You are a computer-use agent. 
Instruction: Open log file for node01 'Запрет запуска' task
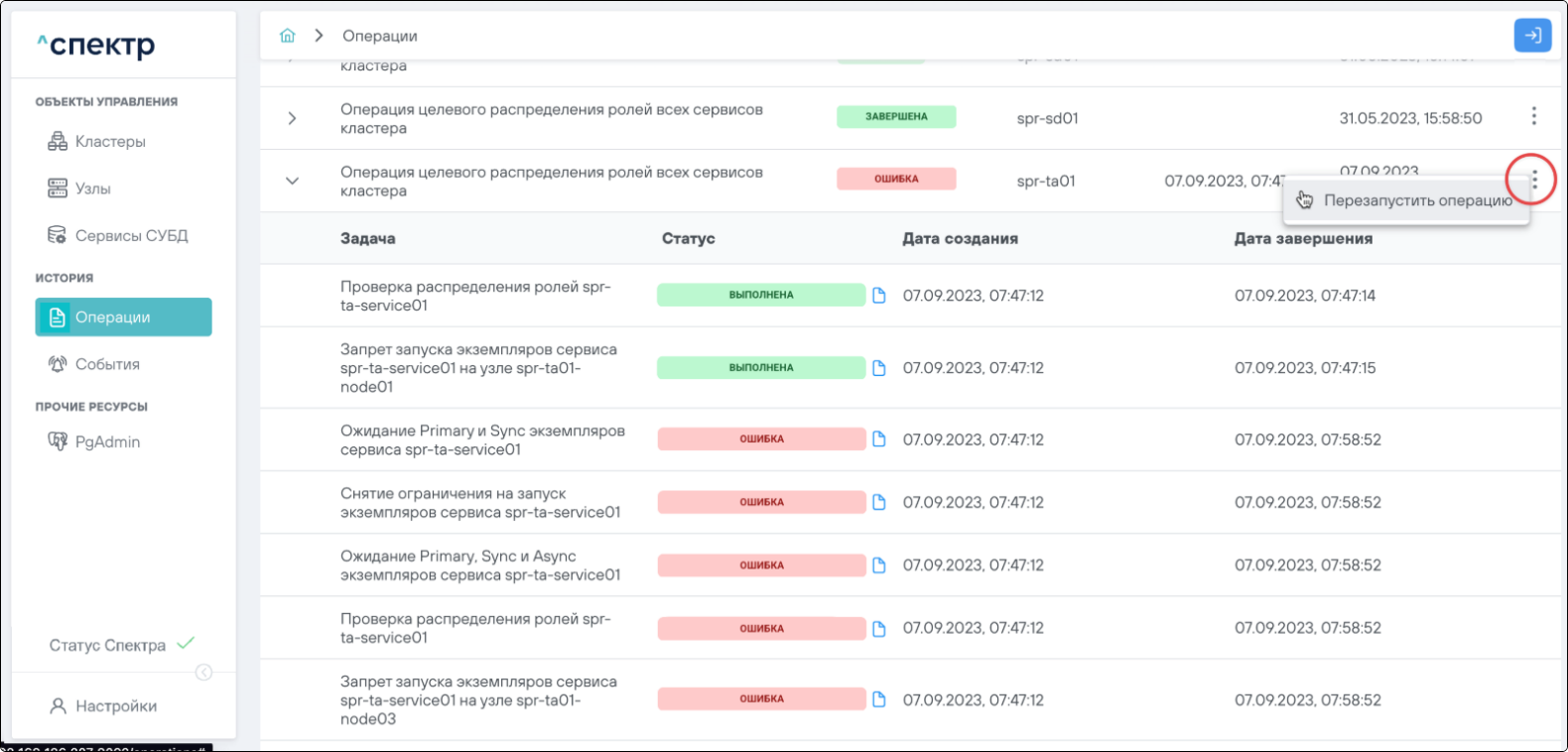click(x=878, y=368)
